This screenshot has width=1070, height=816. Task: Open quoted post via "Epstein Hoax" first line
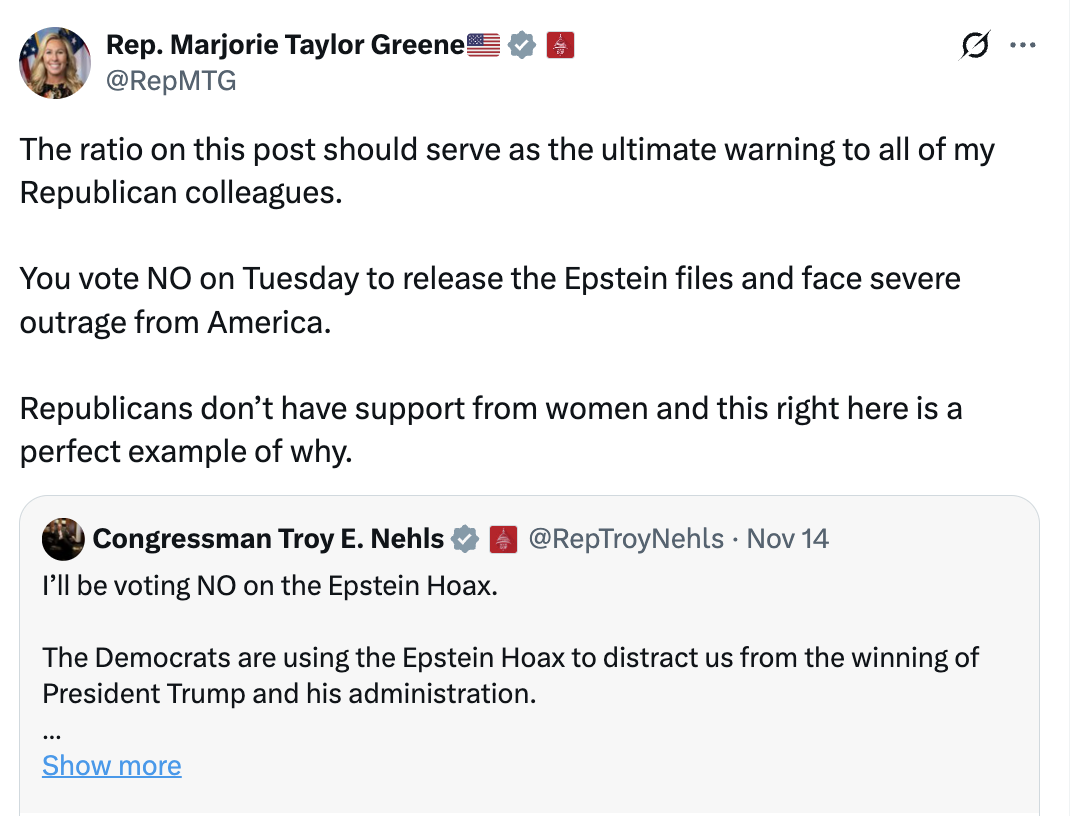pos(269,585)
